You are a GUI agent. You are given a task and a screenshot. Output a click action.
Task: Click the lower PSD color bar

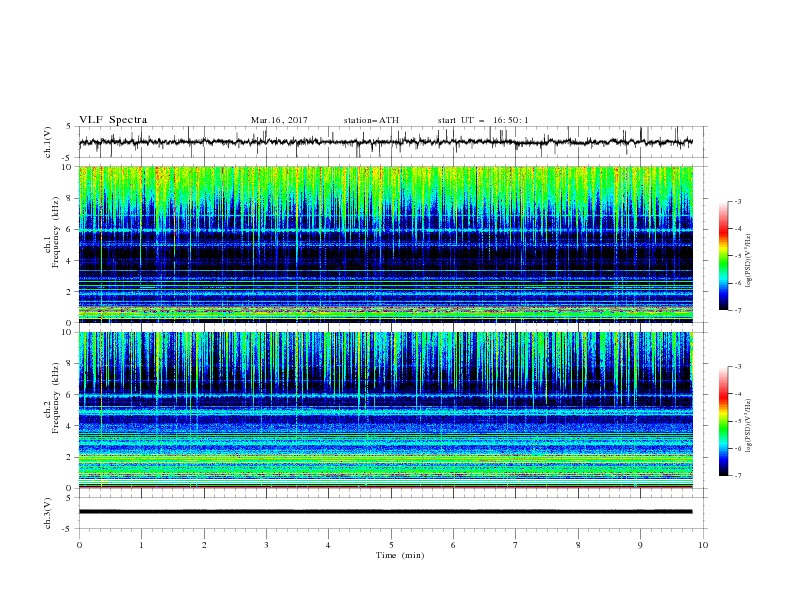tap(723, 421)
